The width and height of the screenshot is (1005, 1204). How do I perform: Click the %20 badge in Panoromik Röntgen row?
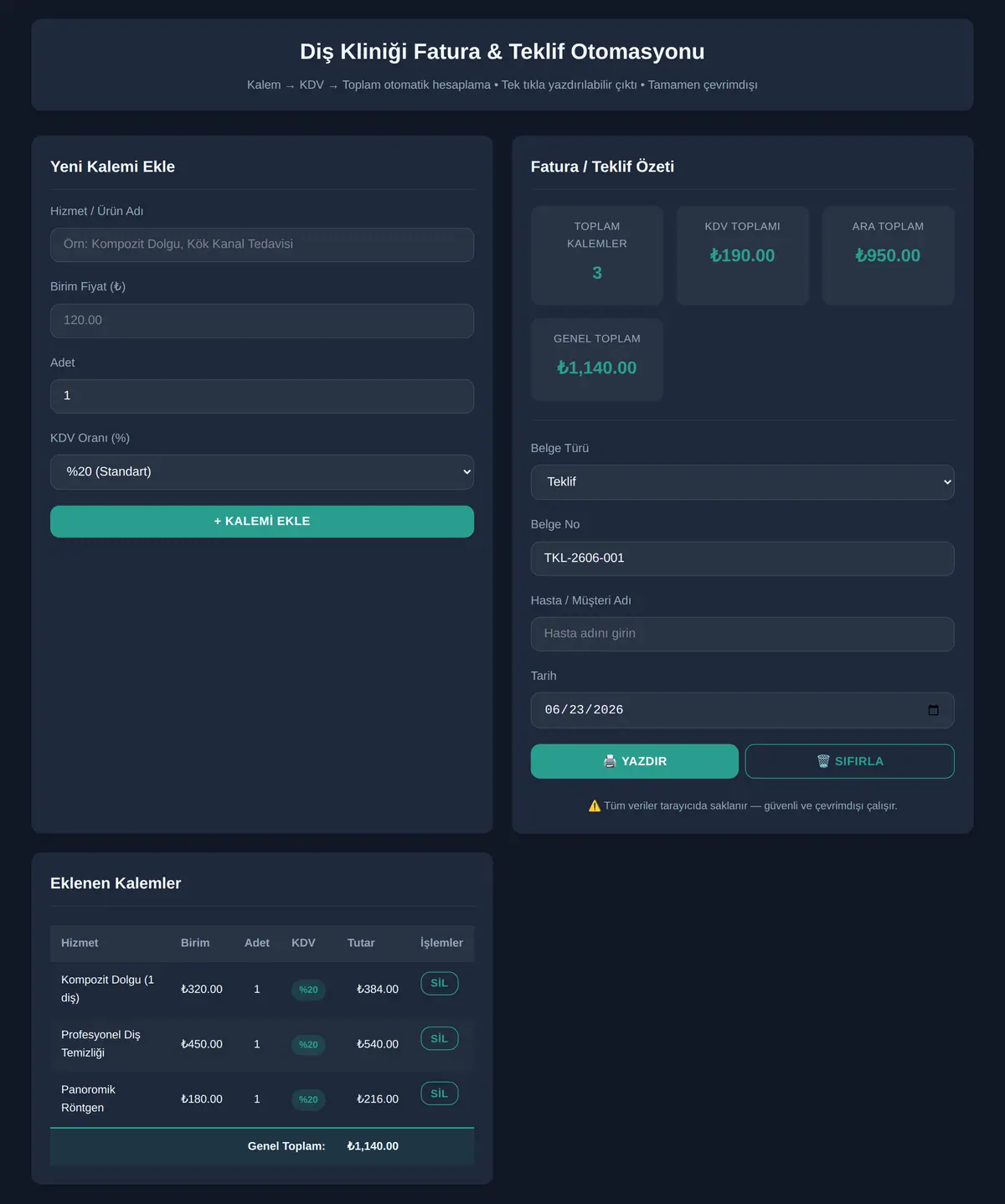[x=308, y=1099]
